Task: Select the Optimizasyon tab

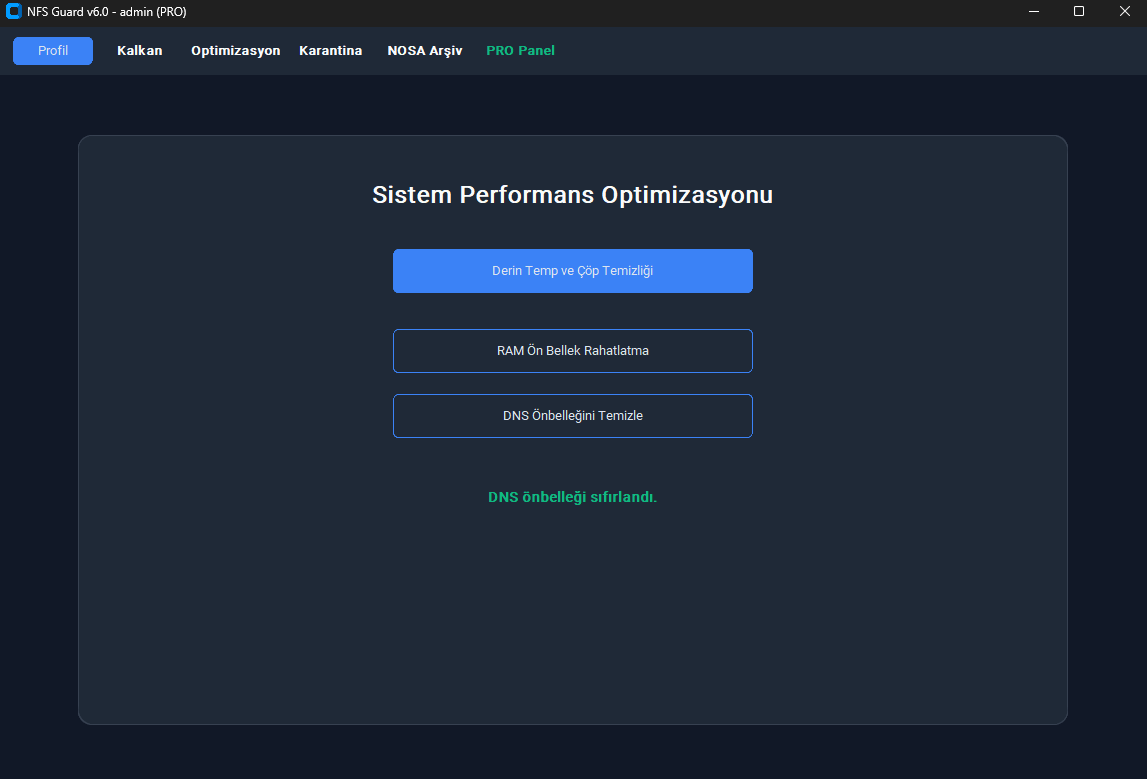Action: (x=236, y=50)
